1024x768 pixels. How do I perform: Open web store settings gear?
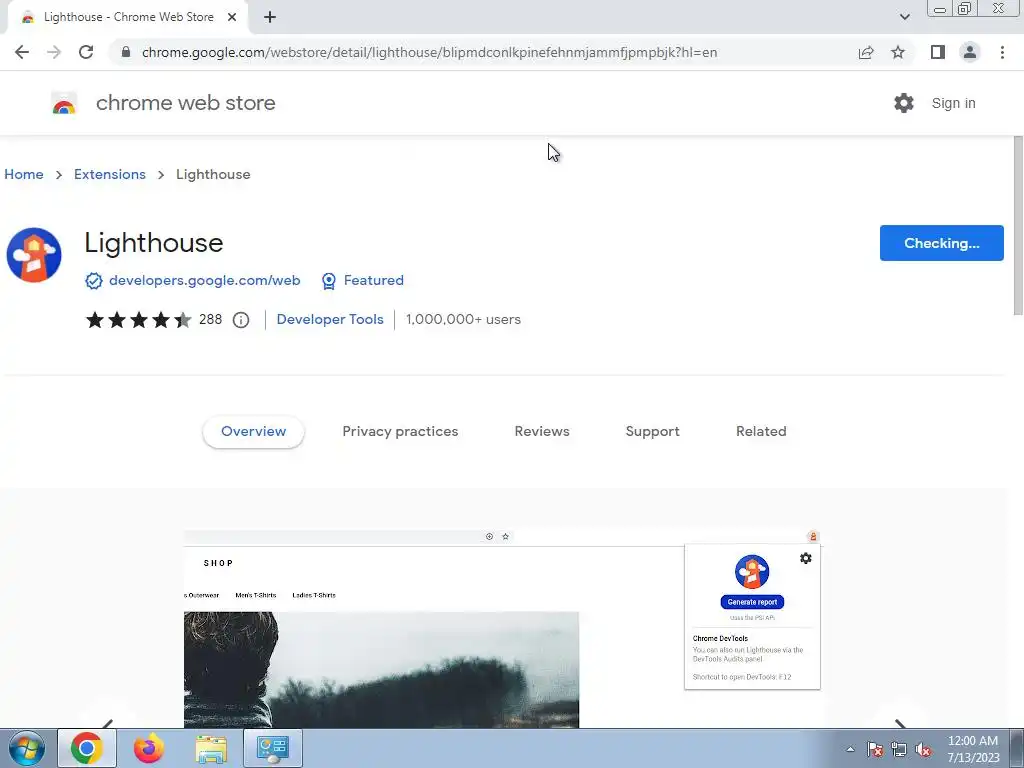click(x=904, y=103)
